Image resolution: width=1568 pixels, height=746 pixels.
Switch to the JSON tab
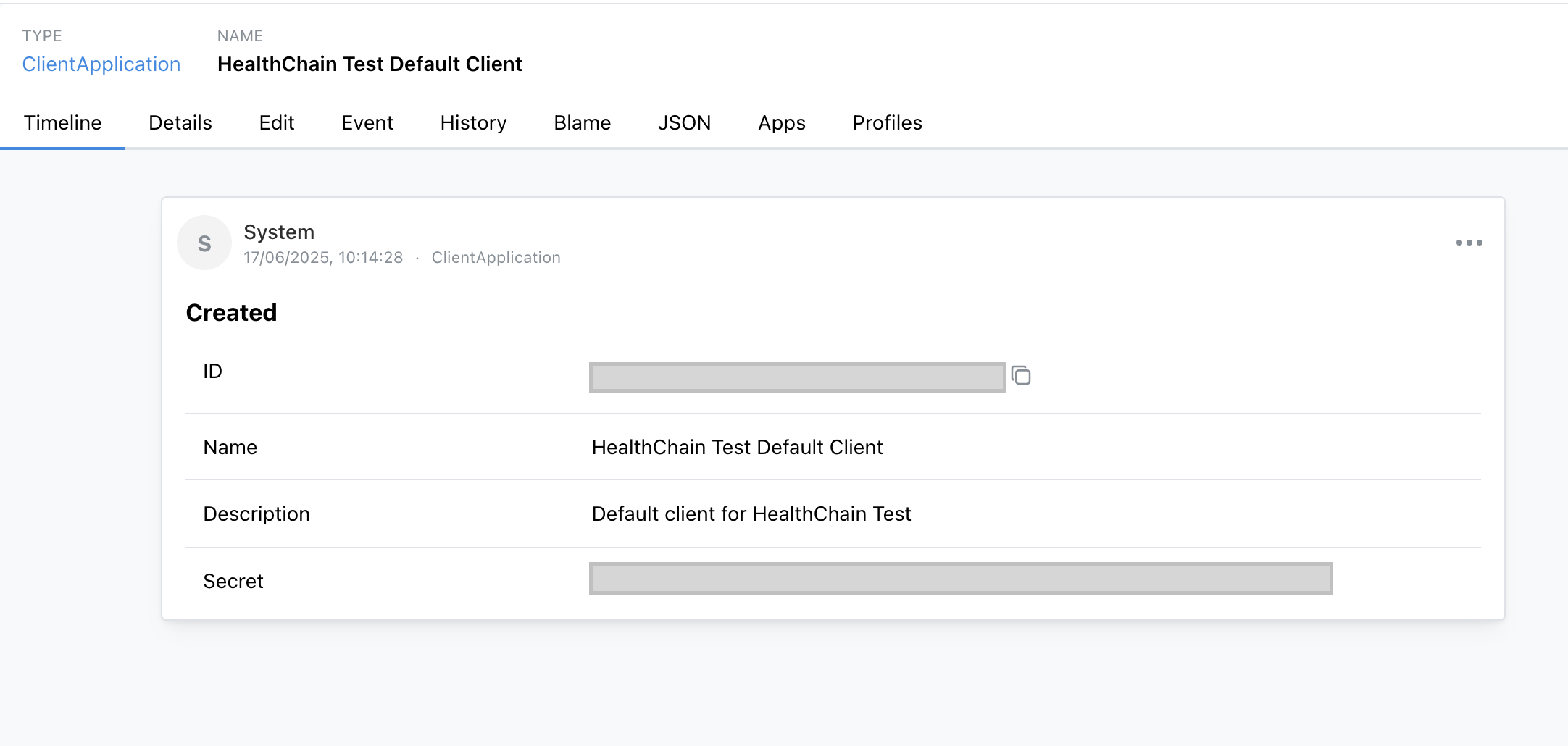[x=684, y=123]
